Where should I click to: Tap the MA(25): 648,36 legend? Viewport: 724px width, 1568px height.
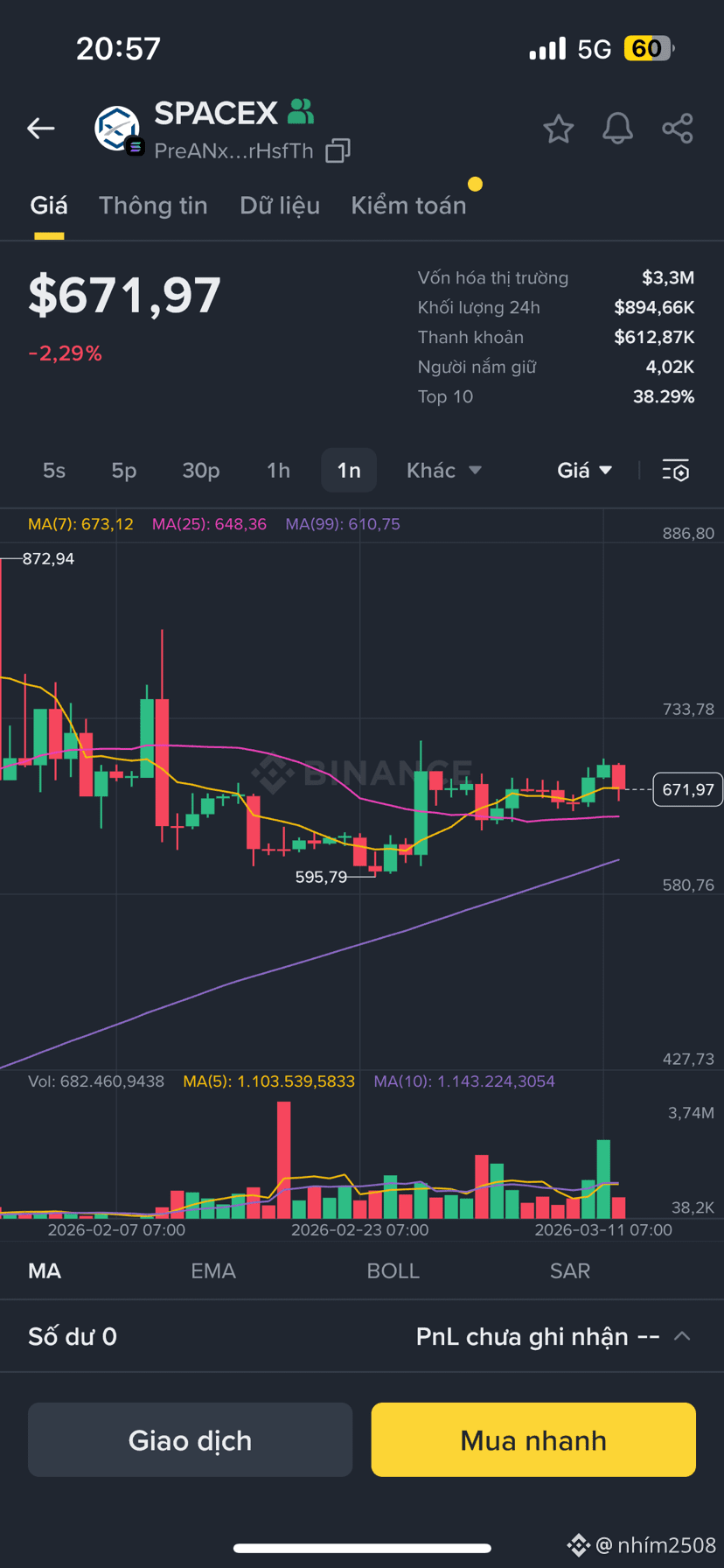pos(209,524)
